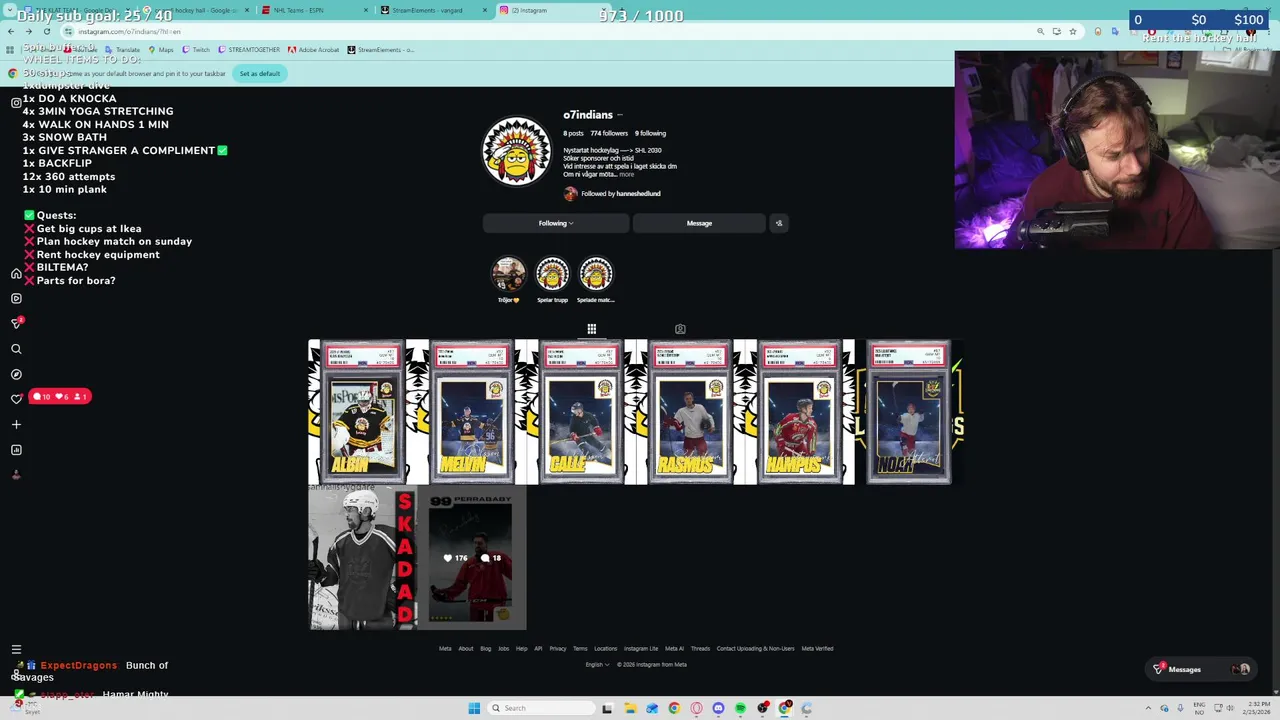The height and width of the screenshot is (720, 1280).
Task: Open direct messages paper-plane icon
Action: coord(16,323)
